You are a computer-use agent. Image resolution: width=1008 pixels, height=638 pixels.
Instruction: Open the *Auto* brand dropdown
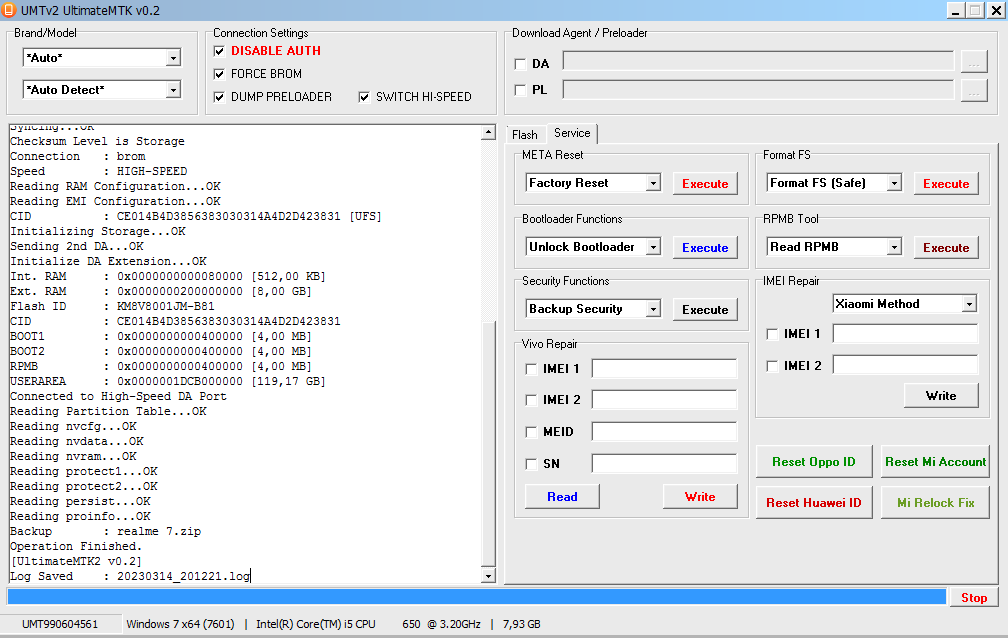click(173, 58)
